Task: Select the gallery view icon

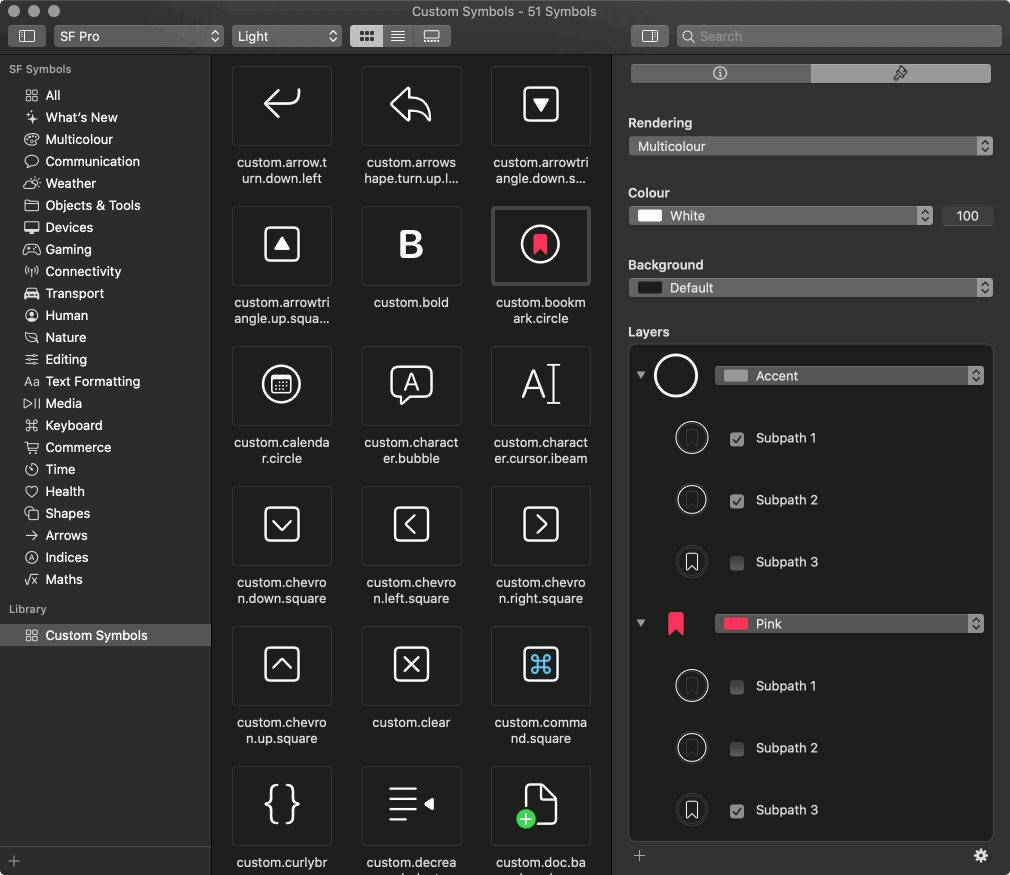Action: point(427,35)
